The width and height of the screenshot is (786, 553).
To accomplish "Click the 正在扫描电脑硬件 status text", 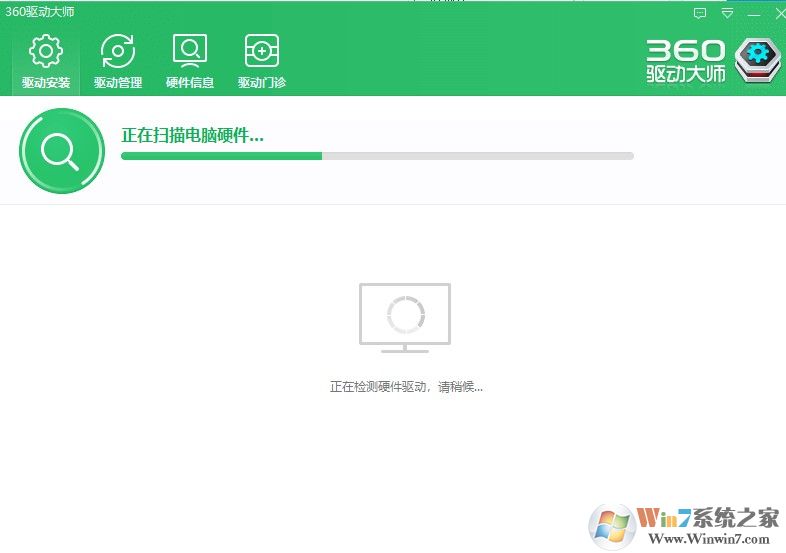I will (x=192, y=135).
